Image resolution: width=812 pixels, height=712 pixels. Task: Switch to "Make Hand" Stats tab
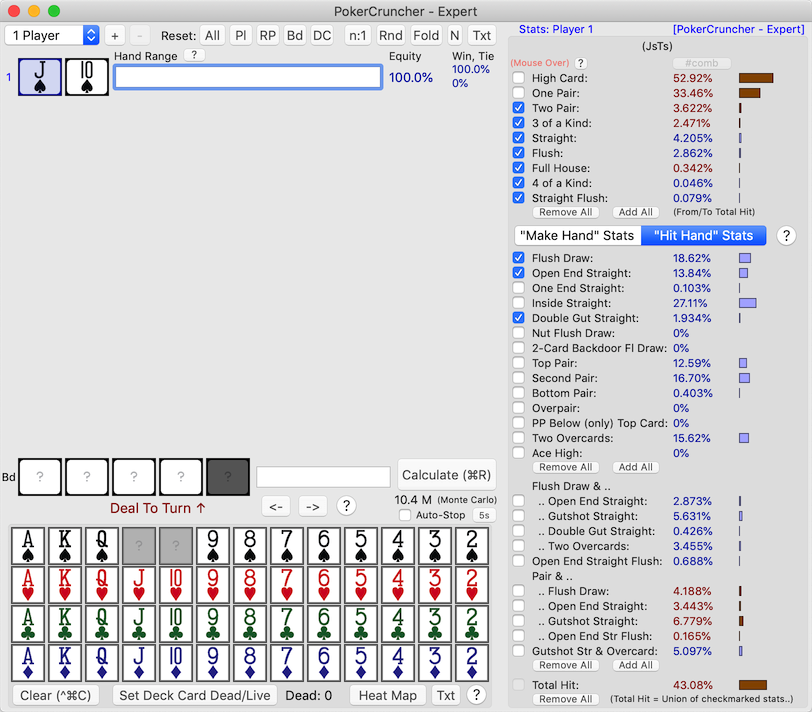click(577, 236)
